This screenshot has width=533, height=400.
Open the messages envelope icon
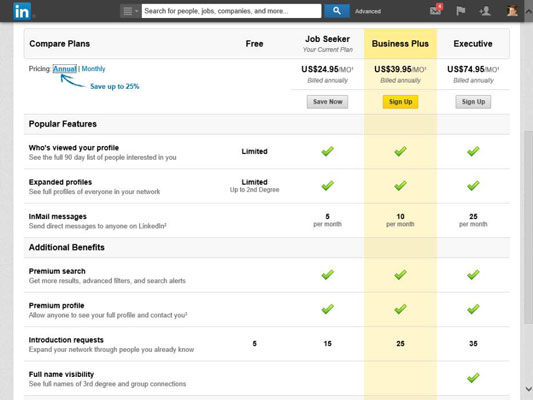(x=435, y=11)
